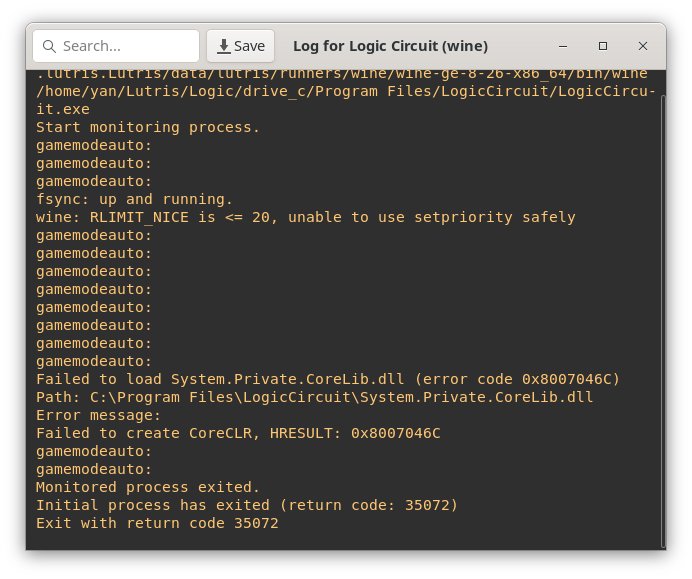
Task: Click the 'Failed to create CoreCLR' line
Action: (x=238, y=433)
